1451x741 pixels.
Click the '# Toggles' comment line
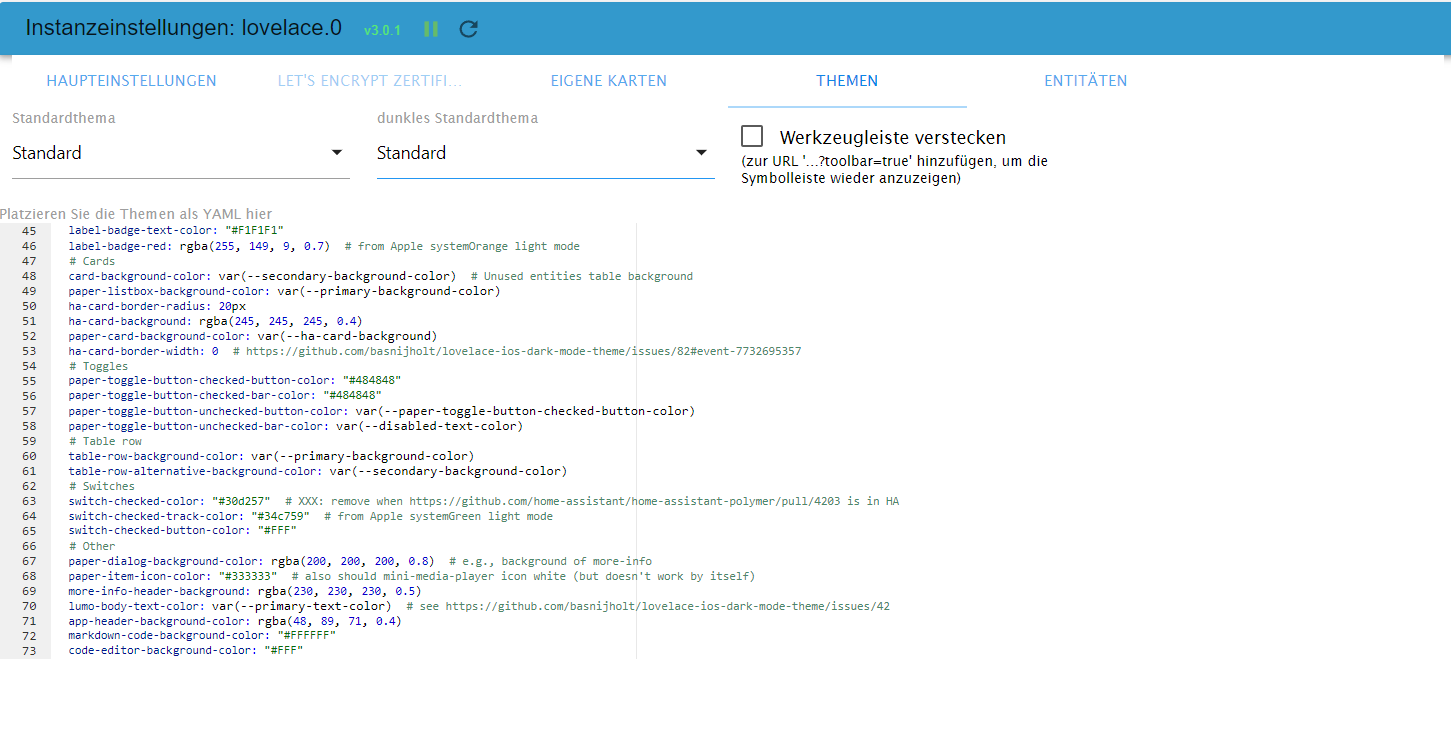(98, 366)
